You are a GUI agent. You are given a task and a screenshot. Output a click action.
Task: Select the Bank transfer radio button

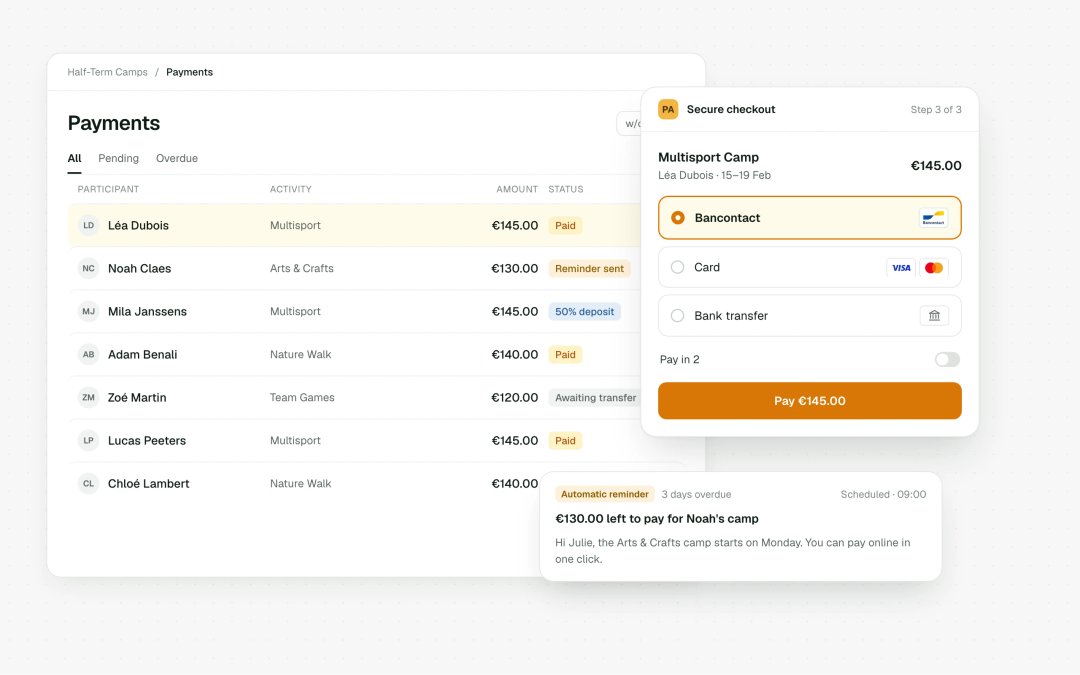(x=678, y=315)
